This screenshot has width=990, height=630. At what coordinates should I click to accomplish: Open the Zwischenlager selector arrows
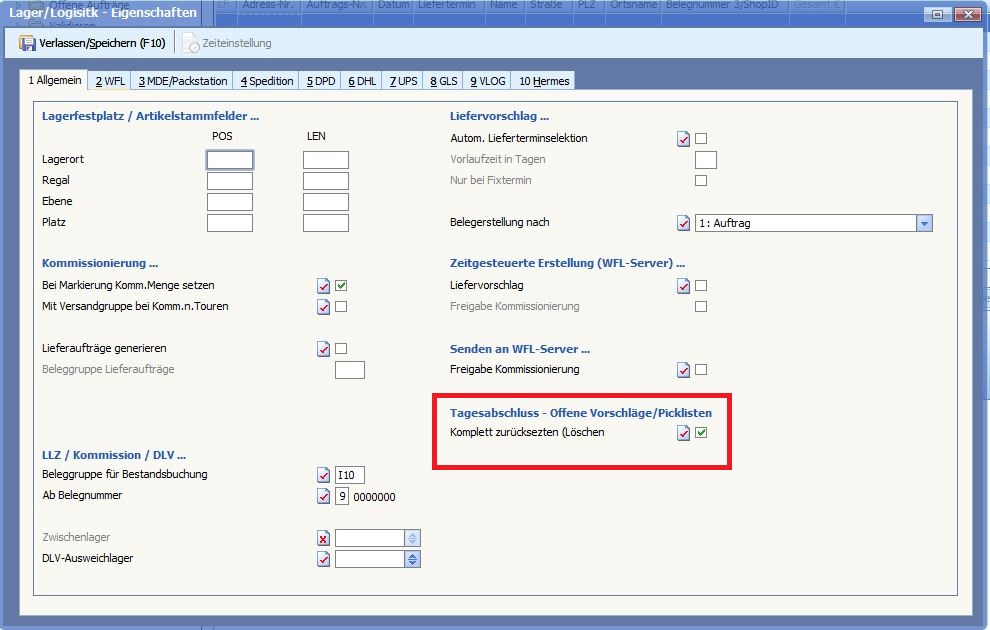(413, 538)
